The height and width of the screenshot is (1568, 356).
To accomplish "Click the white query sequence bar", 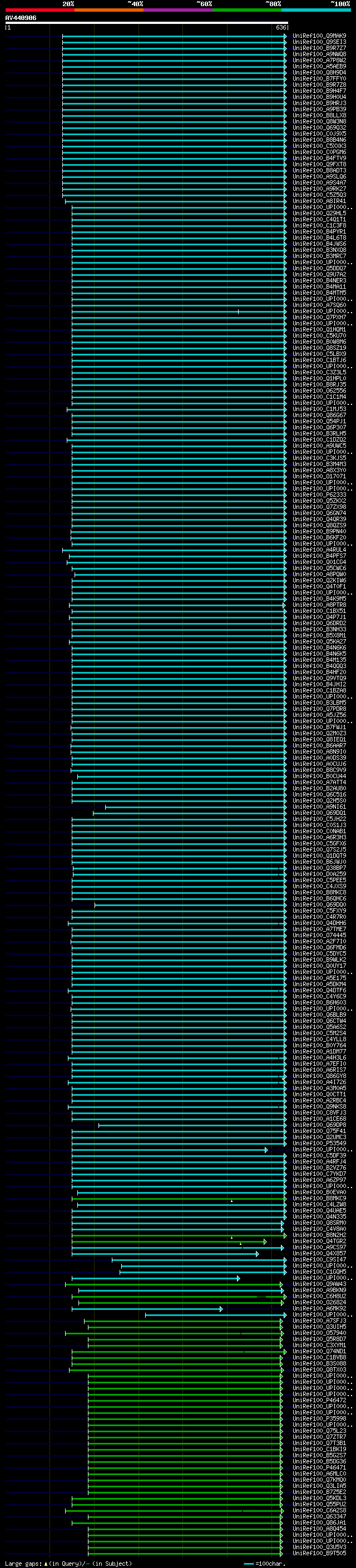I will click(x=147, y=22).
